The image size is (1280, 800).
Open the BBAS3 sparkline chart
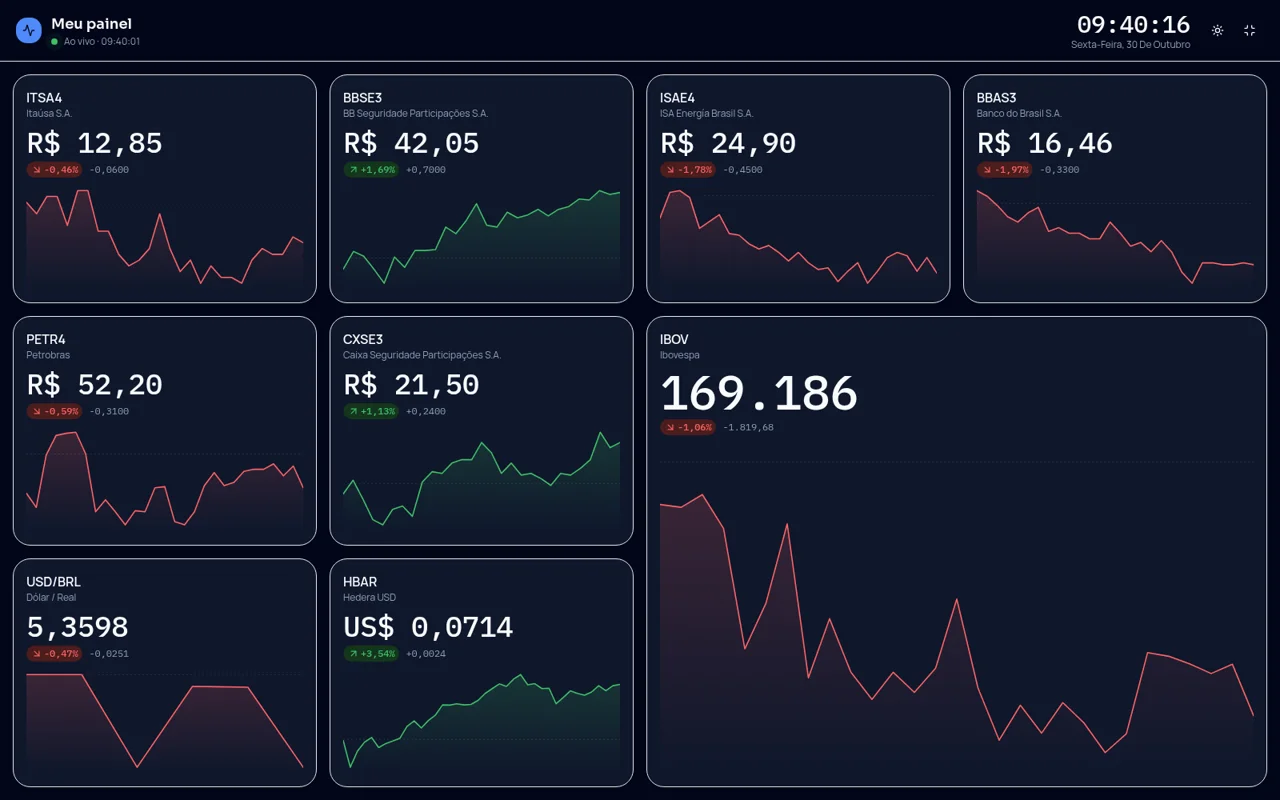(x=1115, y=240)
